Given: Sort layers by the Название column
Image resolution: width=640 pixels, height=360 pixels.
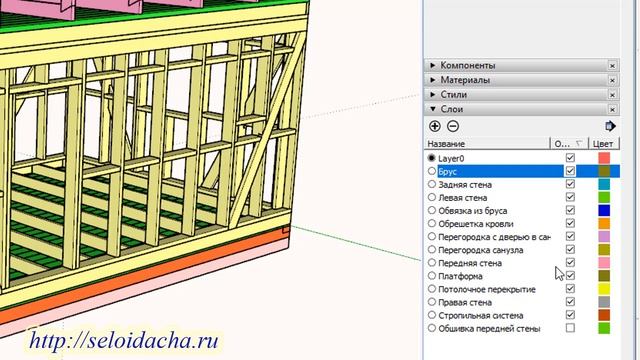Looking at the screenshot, I should [x=487, y=144].
